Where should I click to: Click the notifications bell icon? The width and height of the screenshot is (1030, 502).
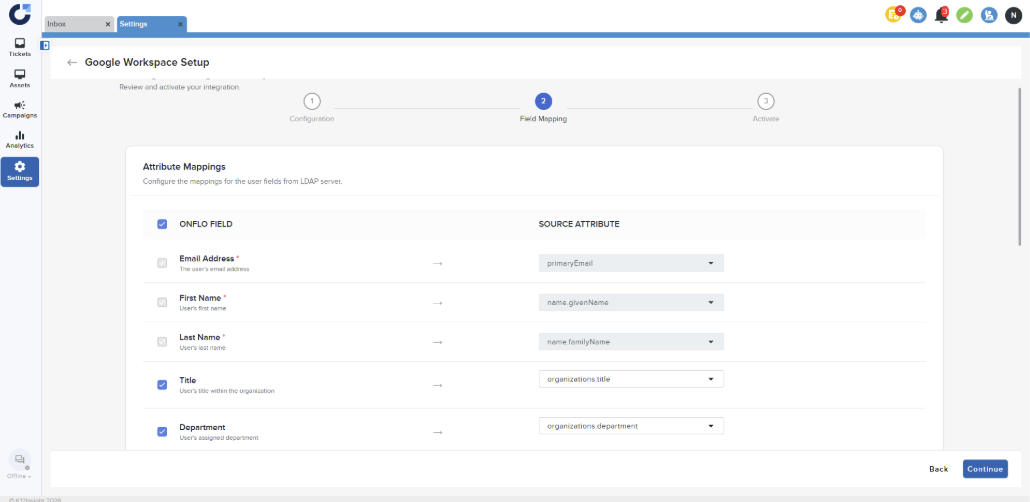pyautogui.click(x=941, y=15)
